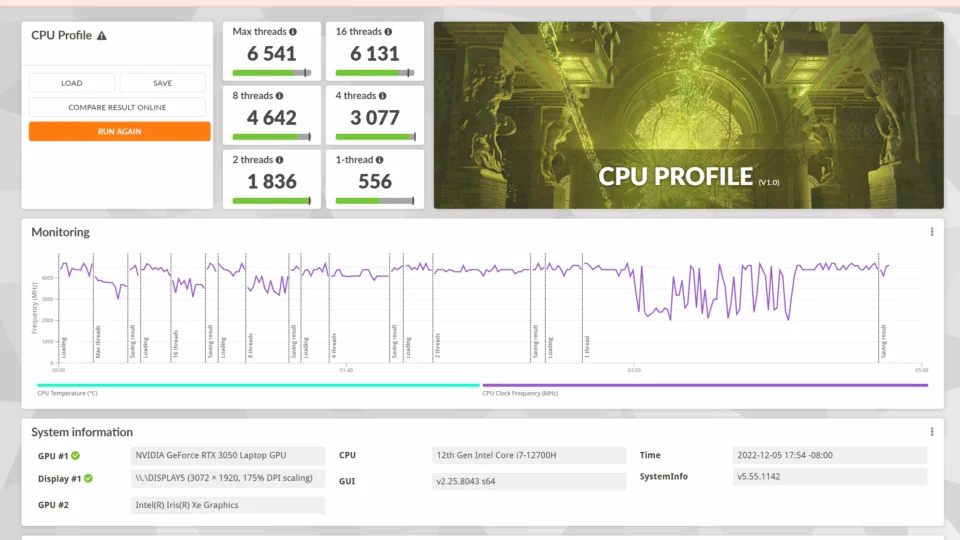The width and height of the screenshot is (960, 540).
Task: Click the 03:20 time label on chart axis
Action: click(634, 370)
